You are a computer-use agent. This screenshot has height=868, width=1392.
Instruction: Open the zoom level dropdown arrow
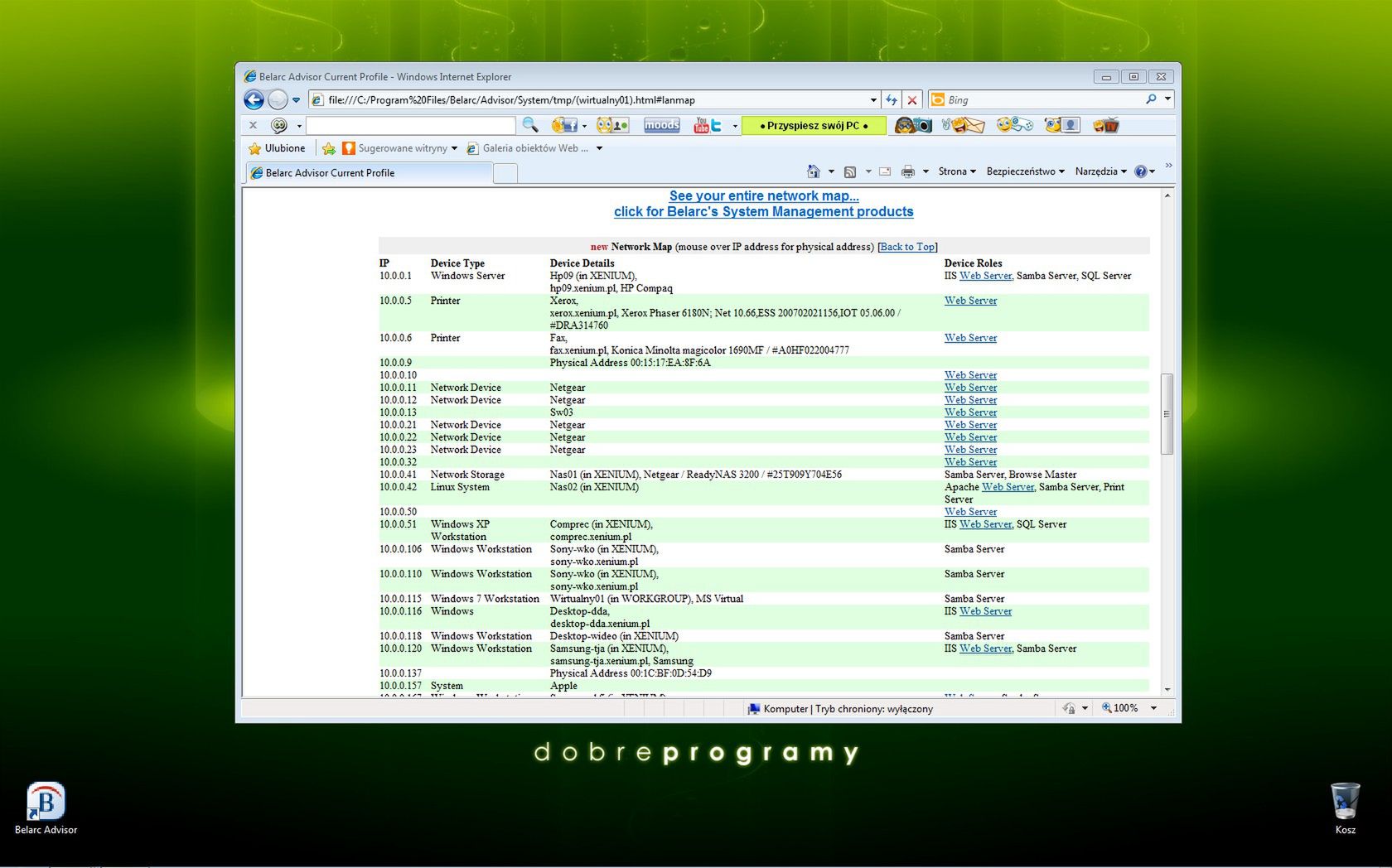pos(1153,708)
